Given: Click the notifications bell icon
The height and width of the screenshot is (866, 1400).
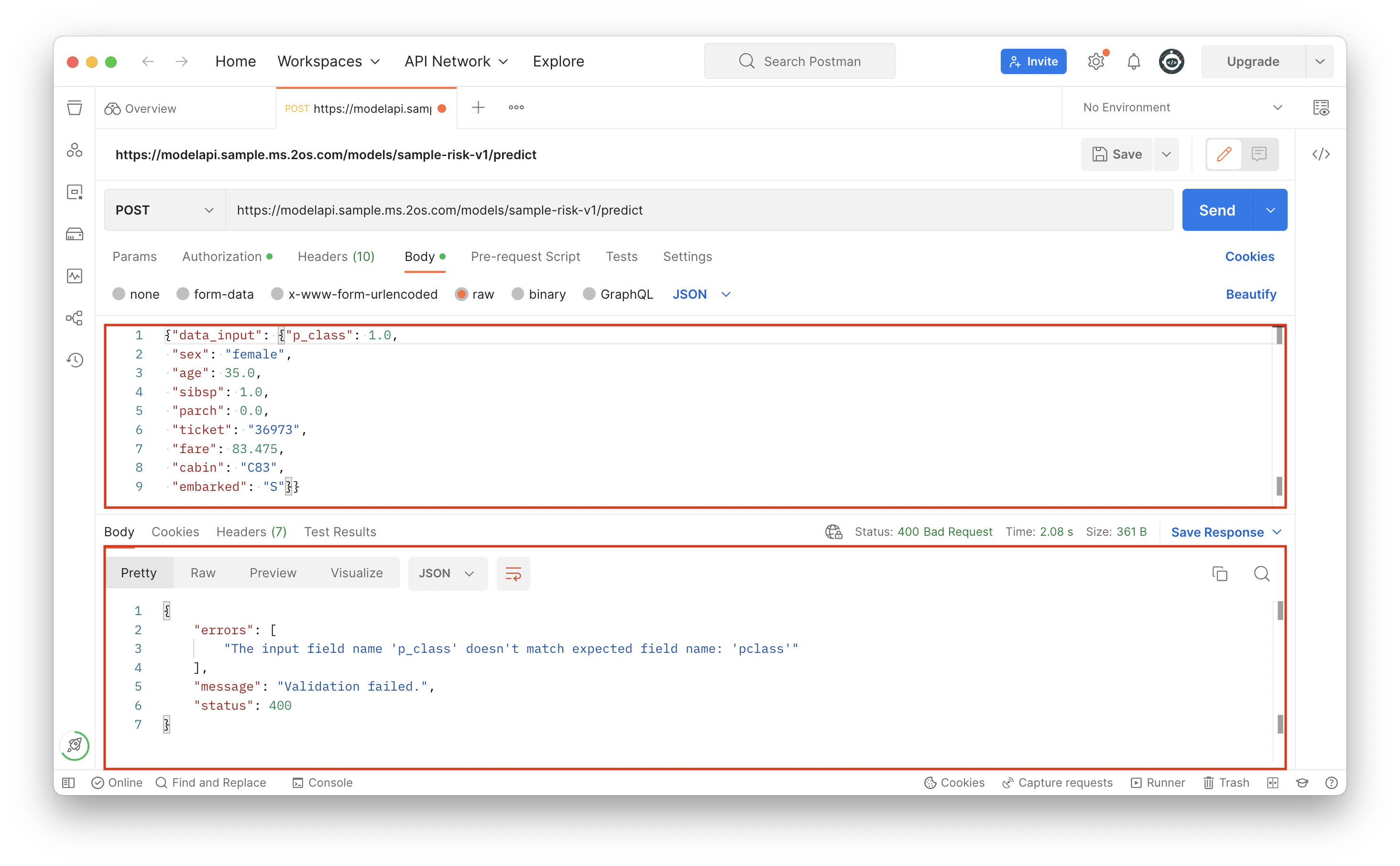Looking at the screenshot, I should [x=1133, y=61].
